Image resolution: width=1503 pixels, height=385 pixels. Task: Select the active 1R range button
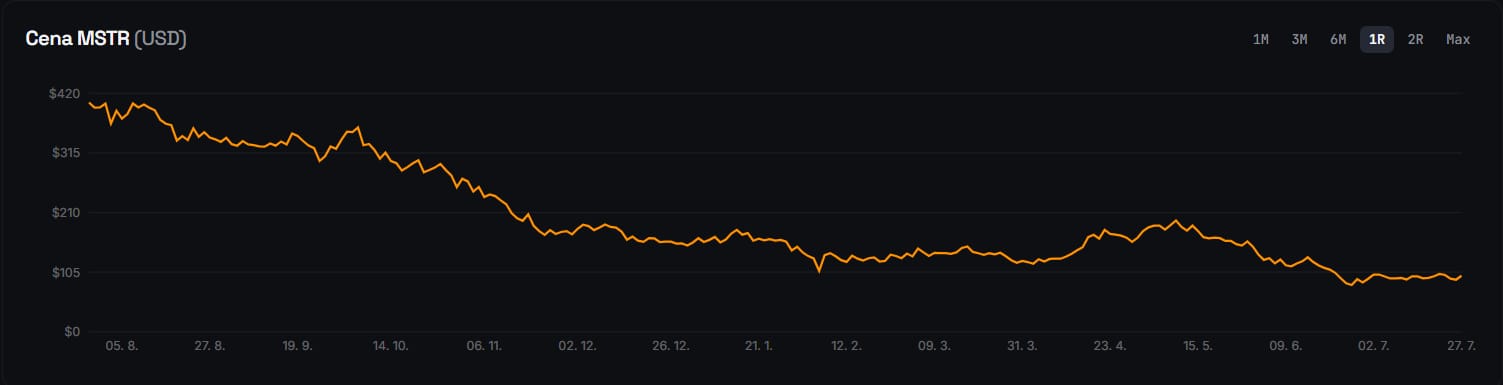coord(1377,39)
